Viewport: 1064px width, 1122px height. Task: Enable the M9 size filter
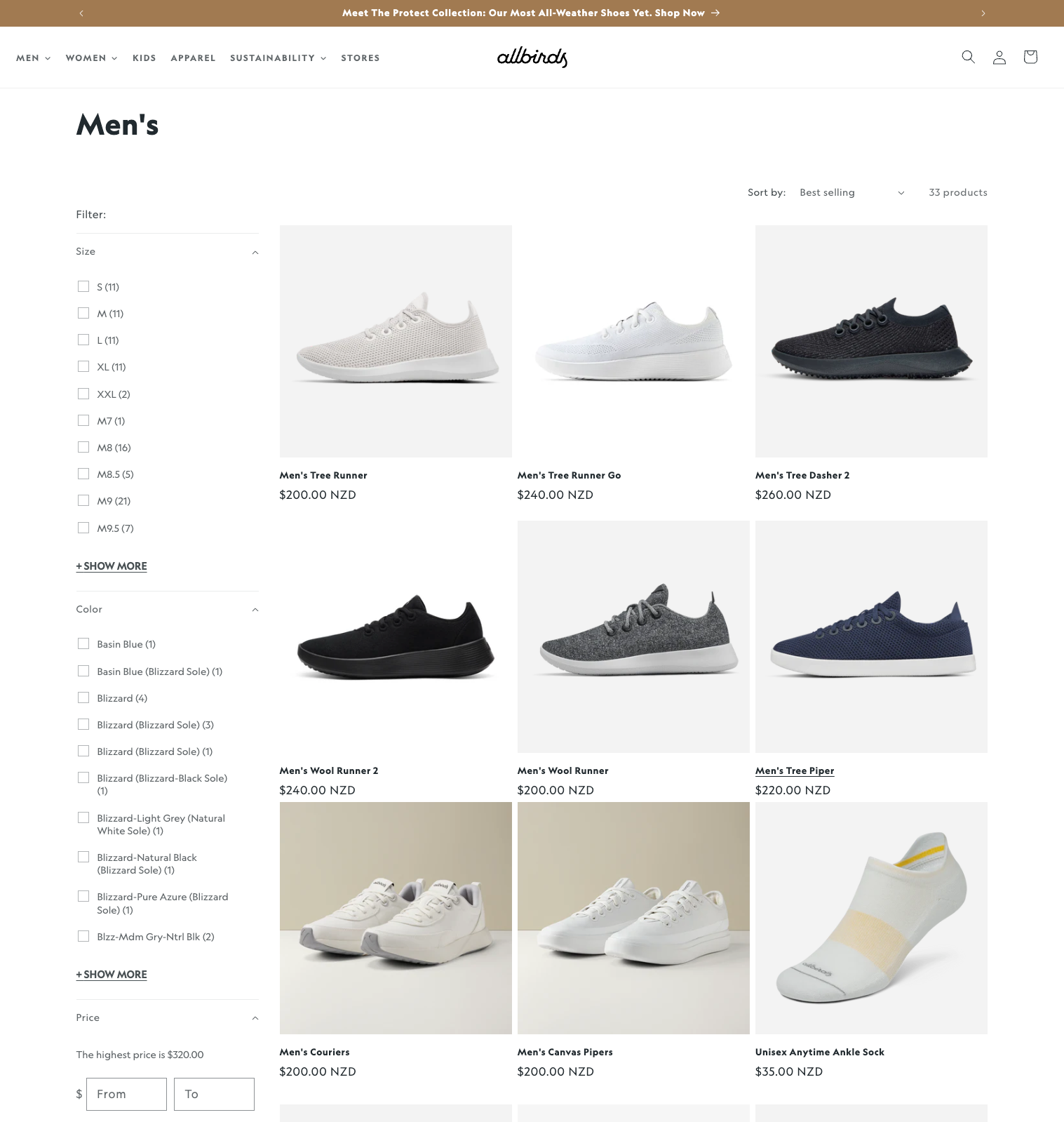[83, 500]
